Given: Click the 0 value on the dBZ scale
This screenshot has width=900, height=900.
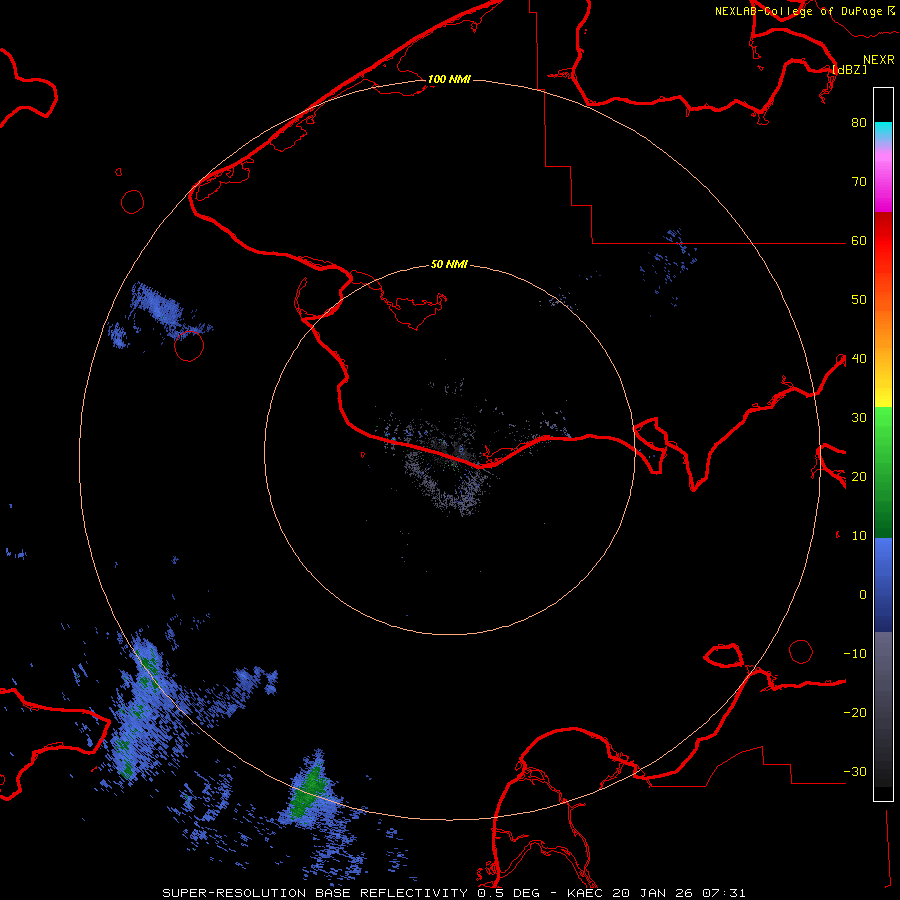Looking at the screenshot, I should [x=863, y=595].
